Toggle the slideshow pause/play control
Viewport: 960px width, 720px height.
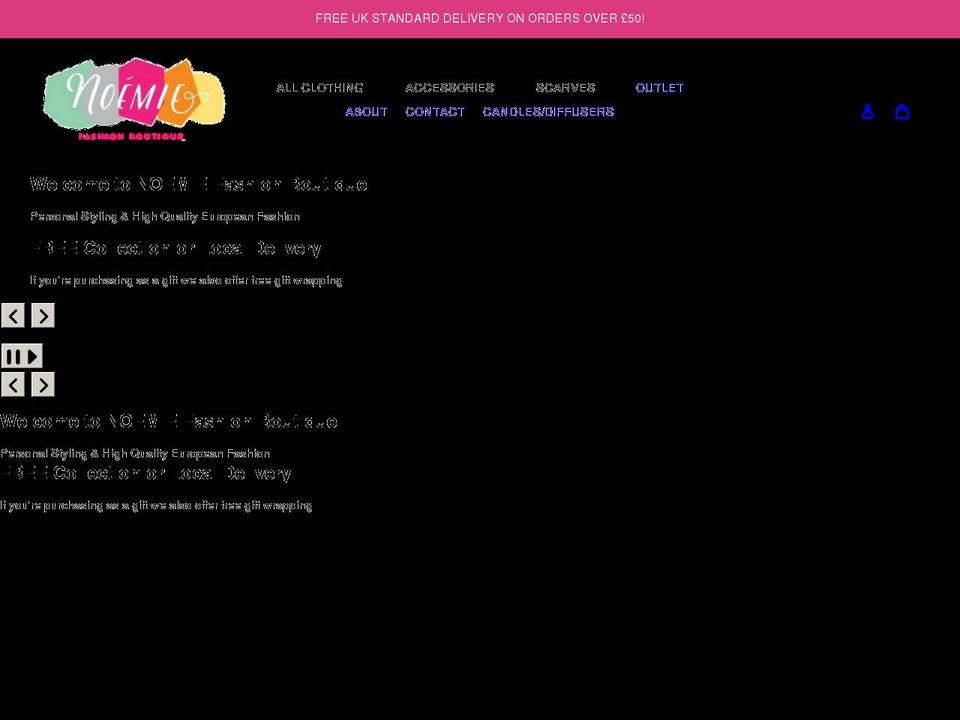click(x=22, y=355)
